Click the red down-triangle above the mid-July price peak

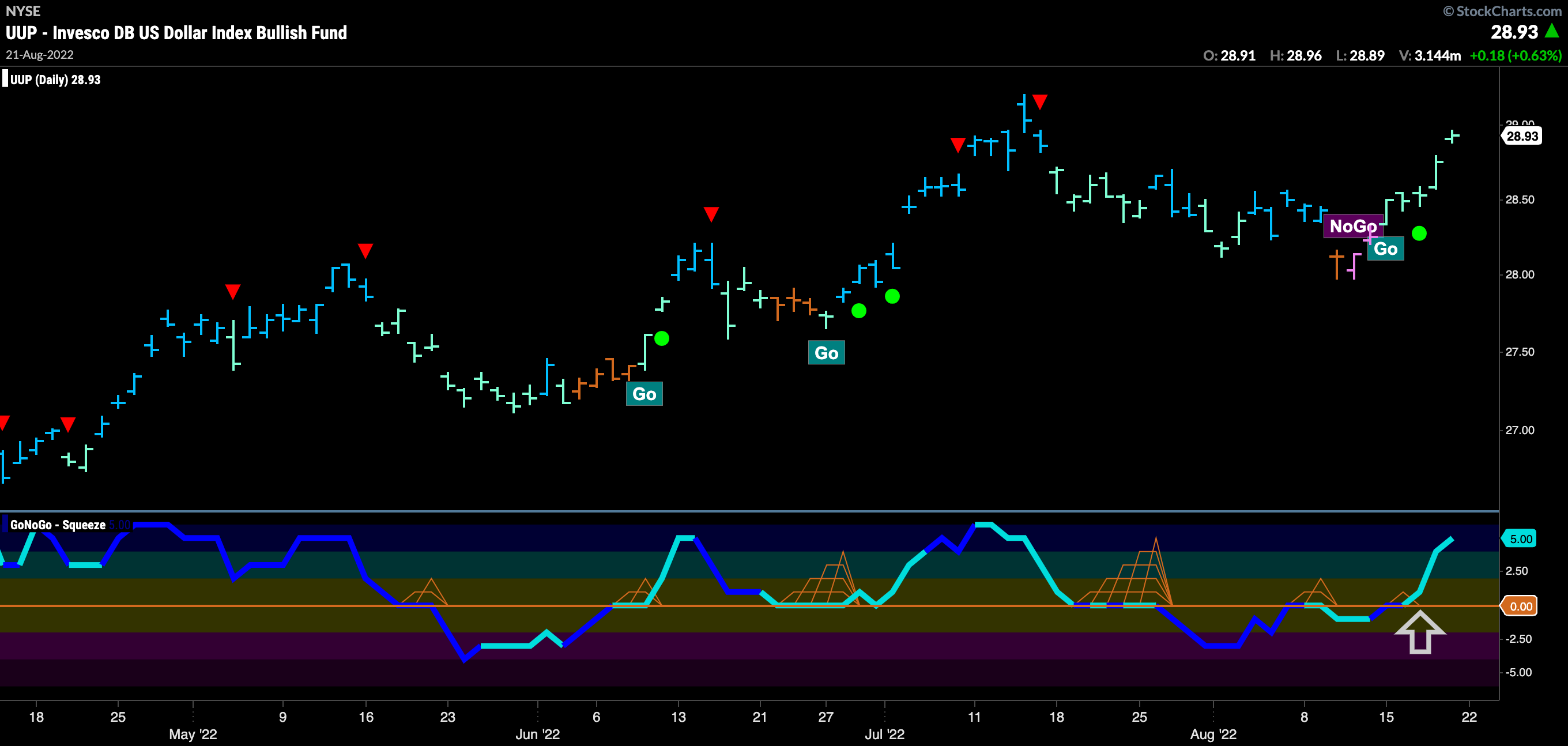click(1039, 101)
